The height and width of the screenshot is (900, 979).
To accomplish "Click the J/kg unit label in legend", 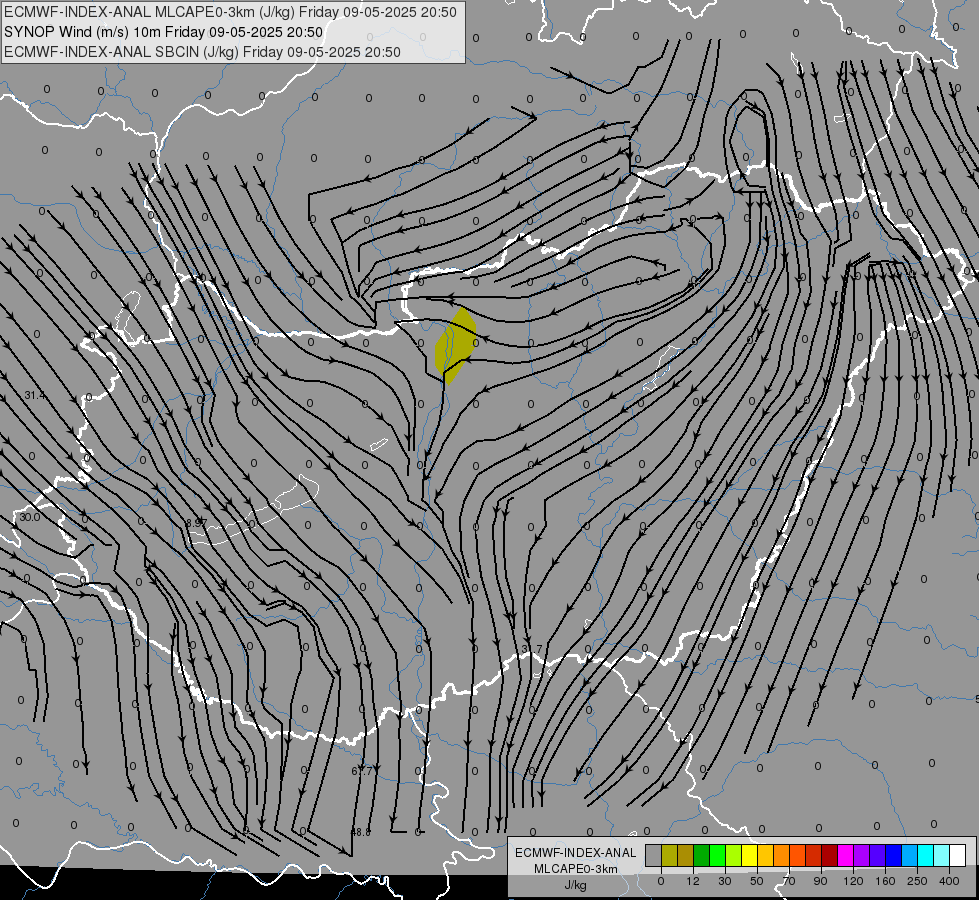I will click(576, 885).
